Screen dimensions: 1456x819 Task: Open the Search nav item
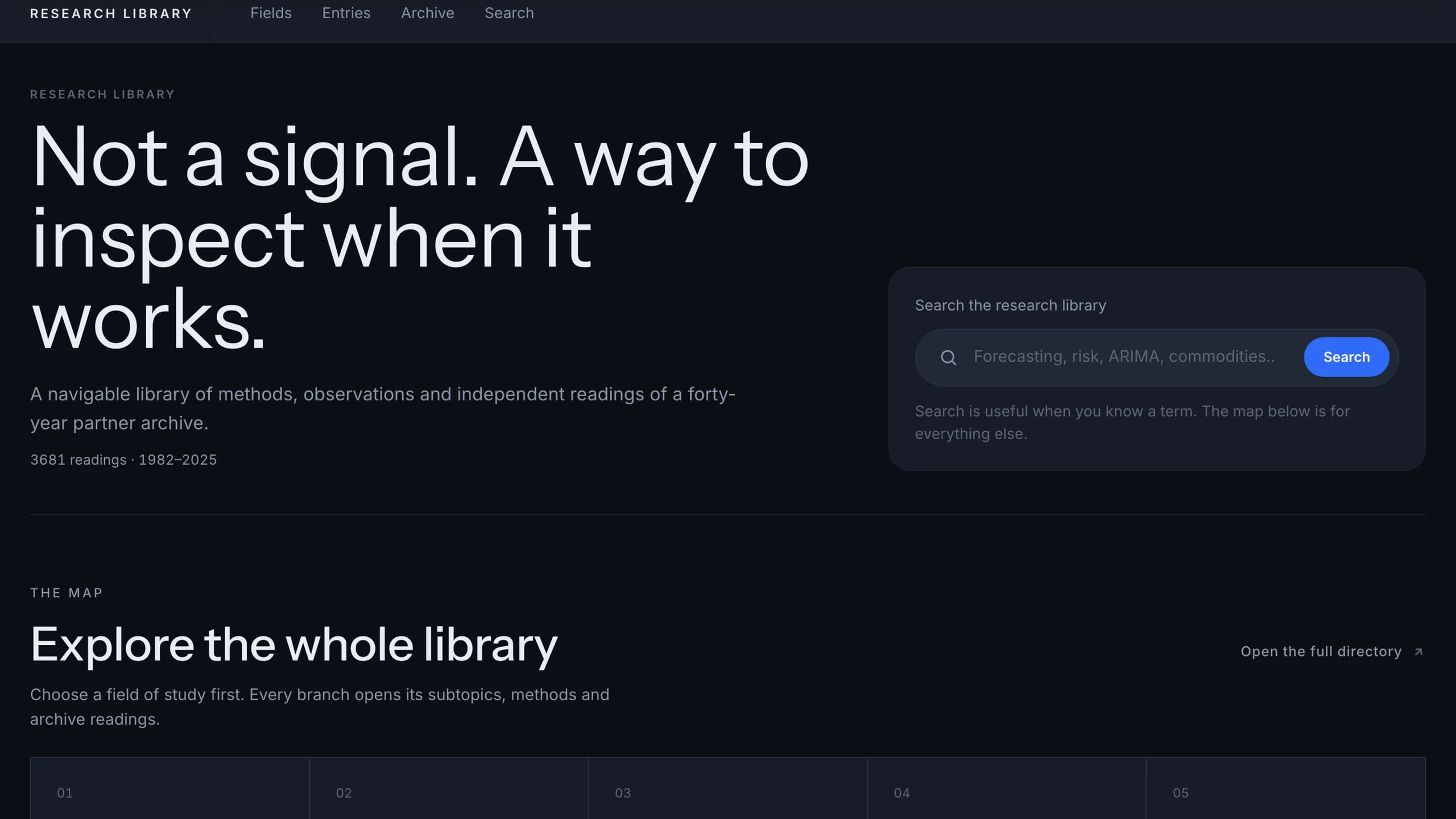coord(509,13)
